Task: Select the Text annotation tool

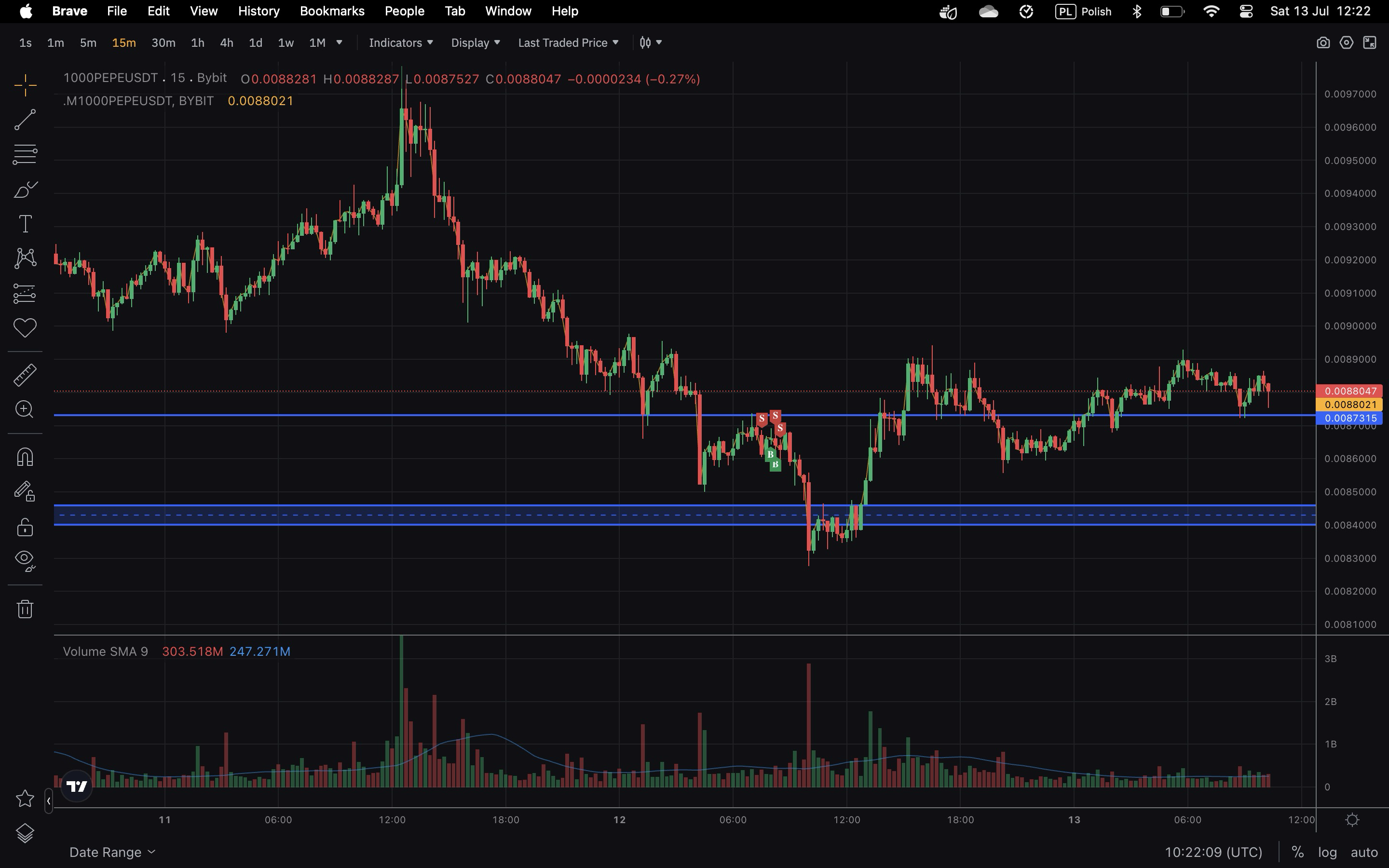Action: pyautogui.click(x=25, y=224)
